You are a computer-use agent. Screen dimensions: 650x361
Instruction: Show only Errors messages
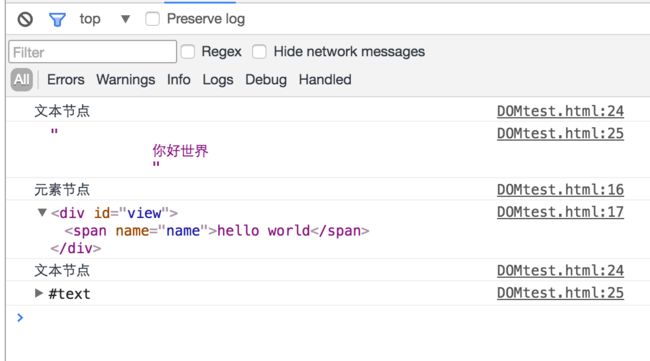click(x=65, y=80)
